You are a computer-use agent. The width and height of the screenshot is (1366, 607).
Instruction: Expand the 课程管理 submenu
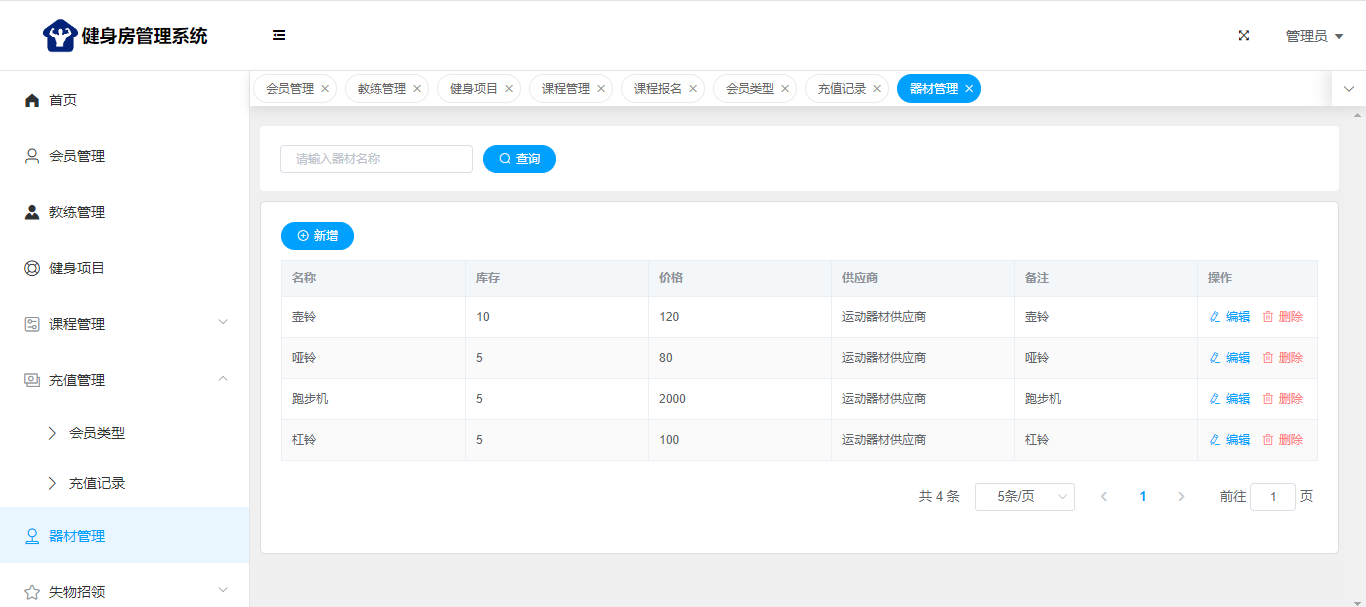pos(124,324)
